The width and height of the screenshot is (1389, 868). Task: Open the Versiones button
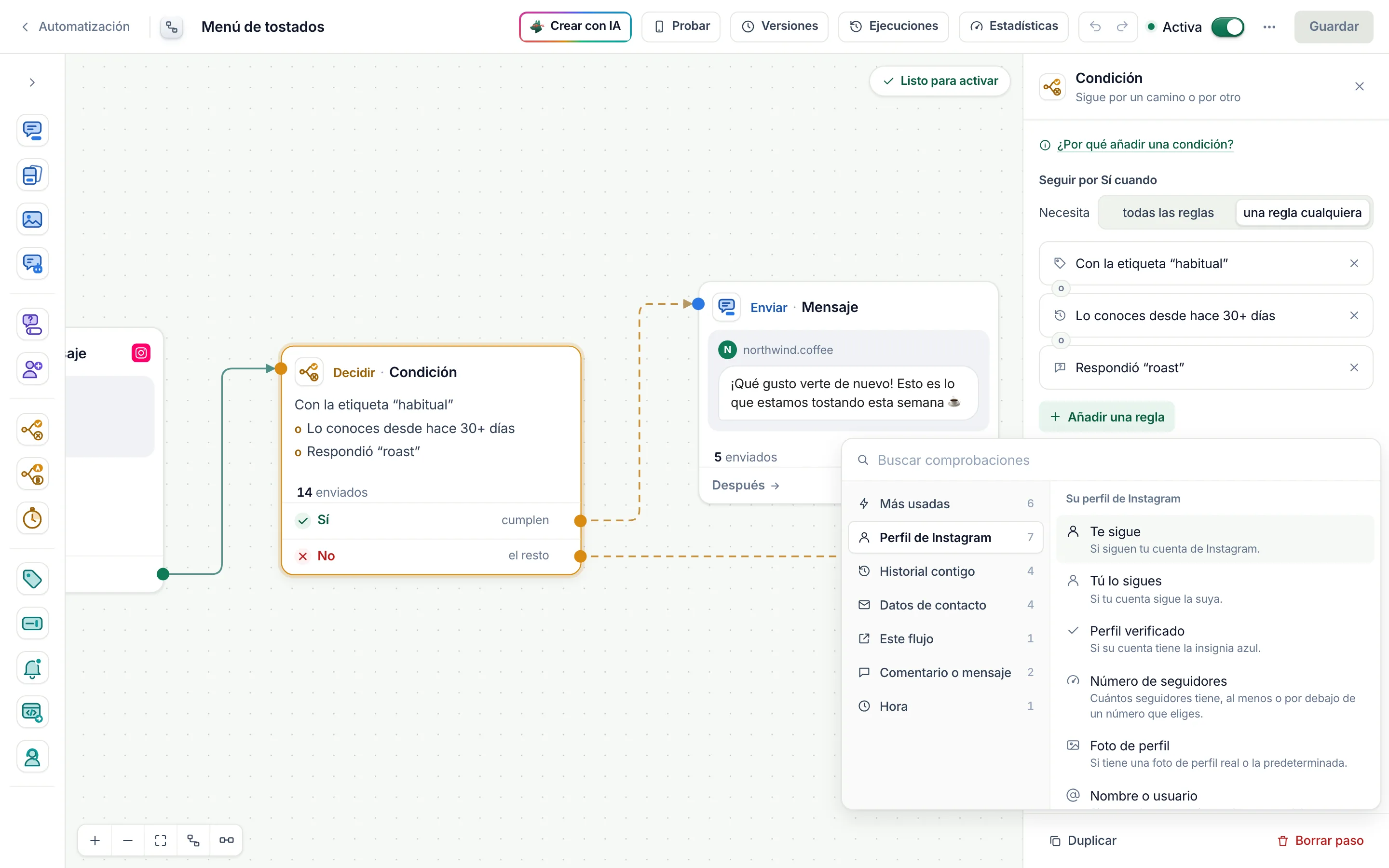(779, 27)
